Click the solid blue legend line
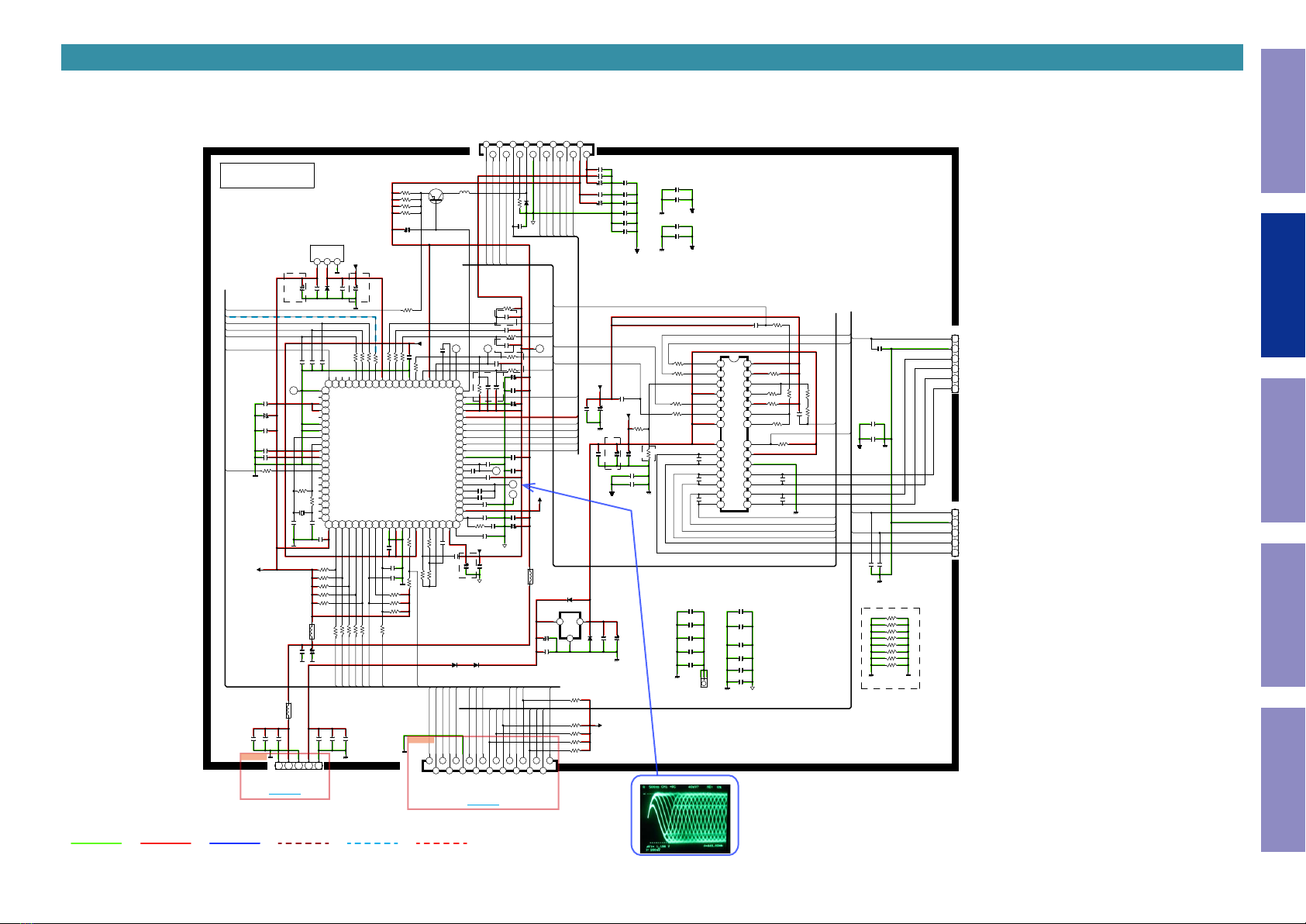 [234, 843]
